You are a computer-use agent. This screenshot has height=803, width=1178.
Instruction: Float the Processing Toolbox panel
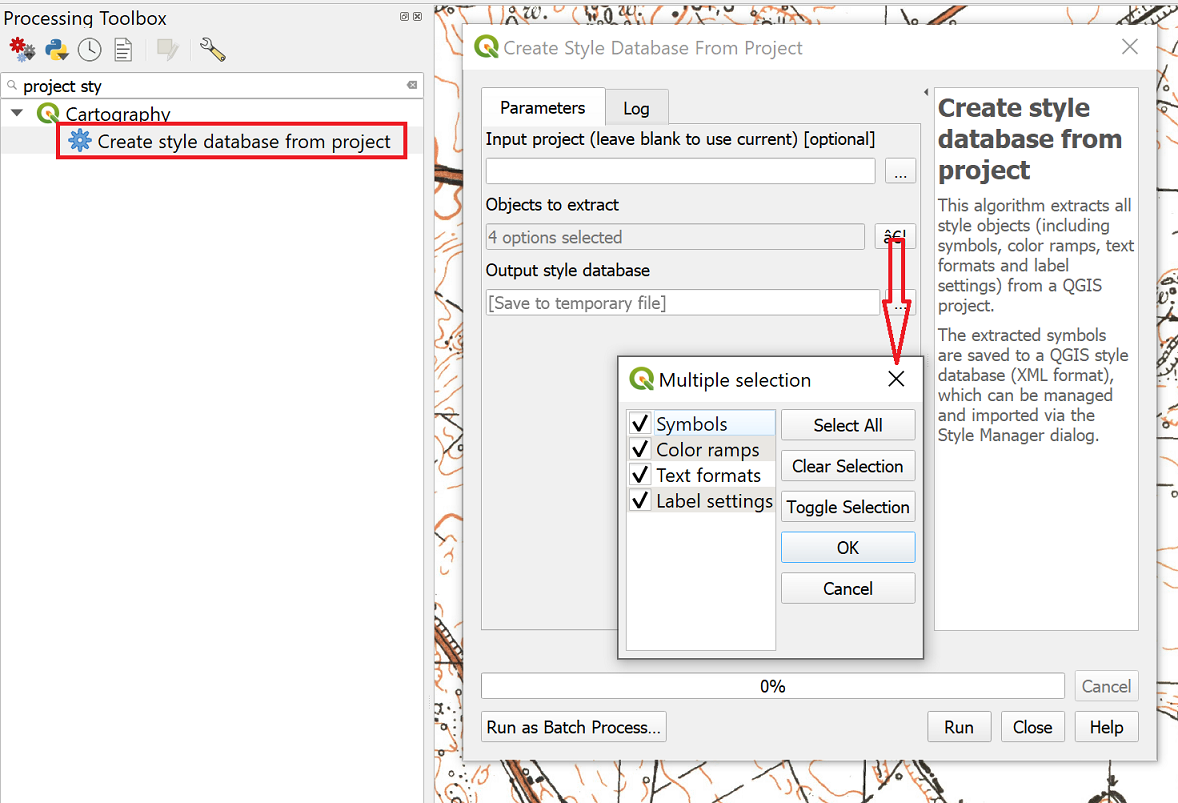pos(405,17)
